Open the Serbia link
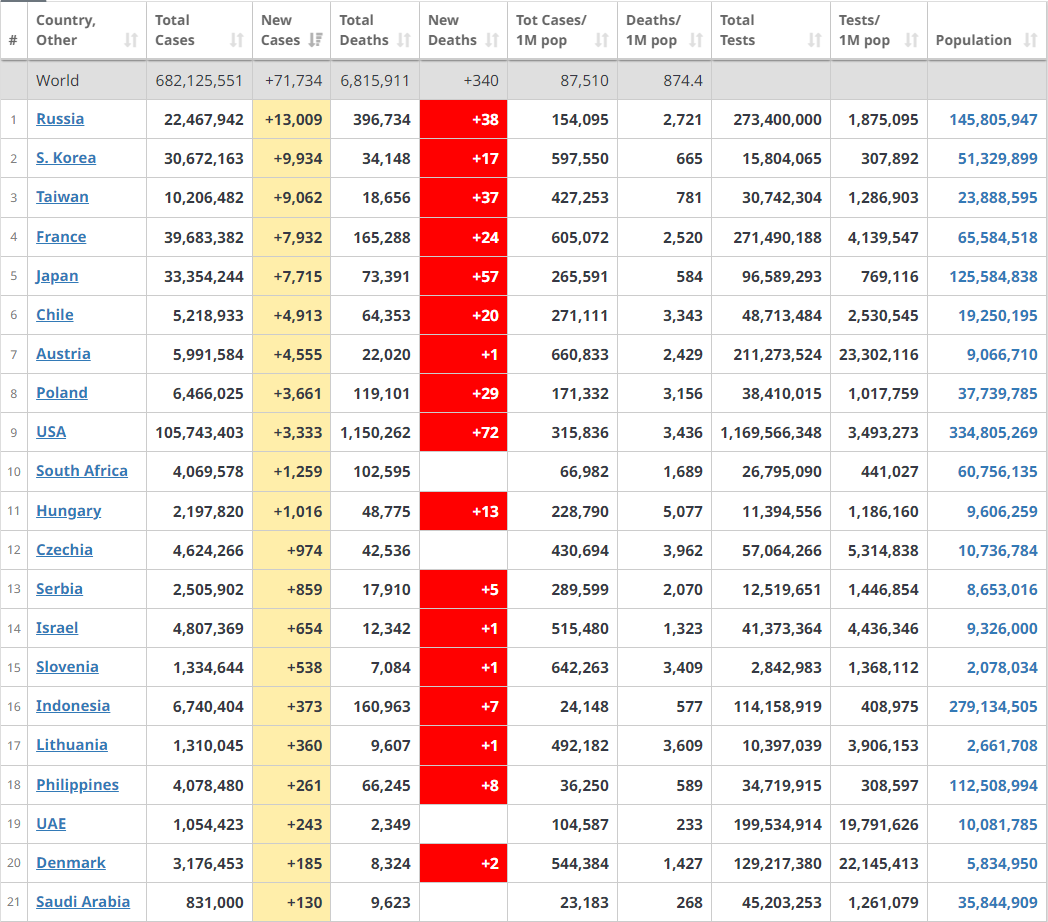This screenshot has height=922, width=1048. [59, 588]
